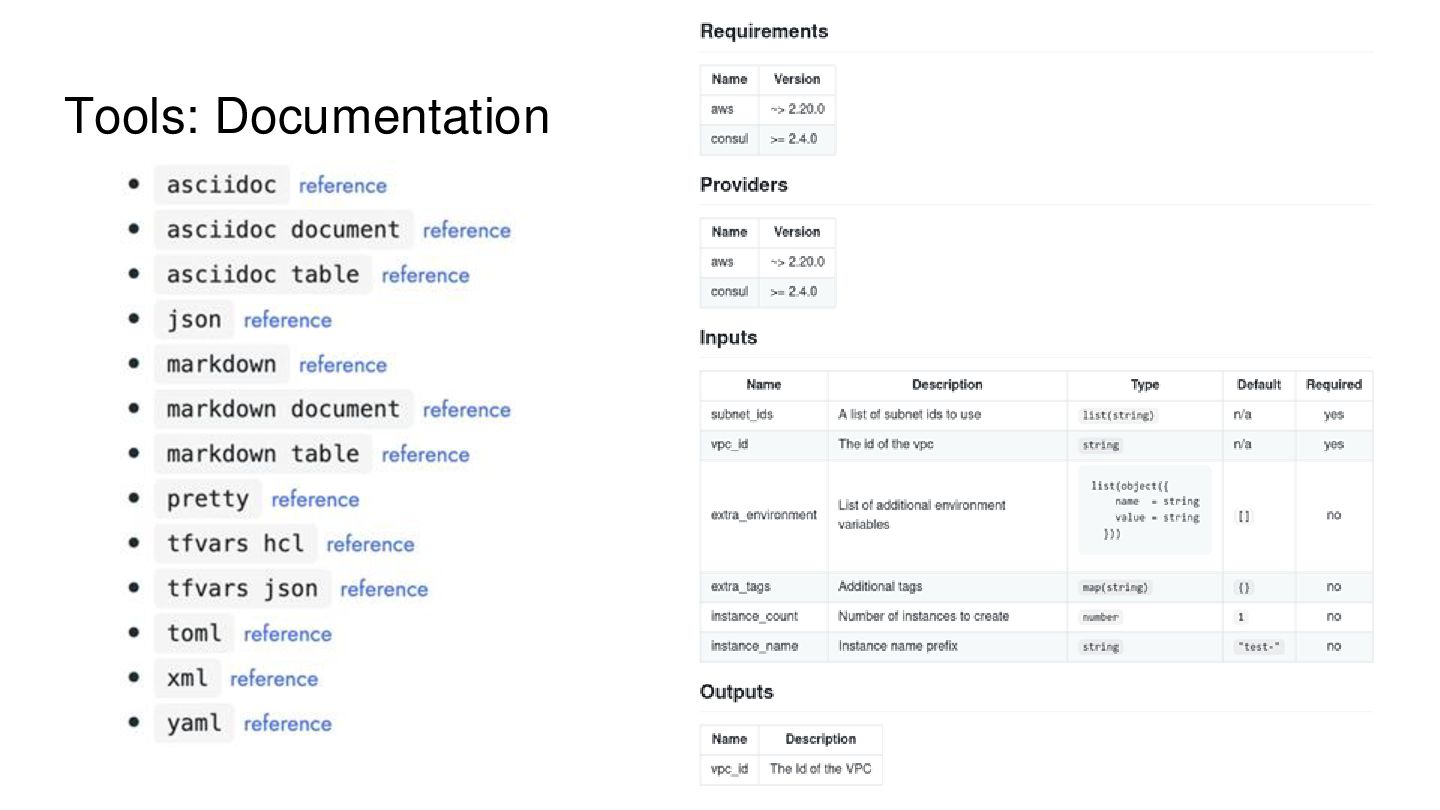Select the extra_environment input row name
Screen dimensions: 1440x810
(763, 515)
